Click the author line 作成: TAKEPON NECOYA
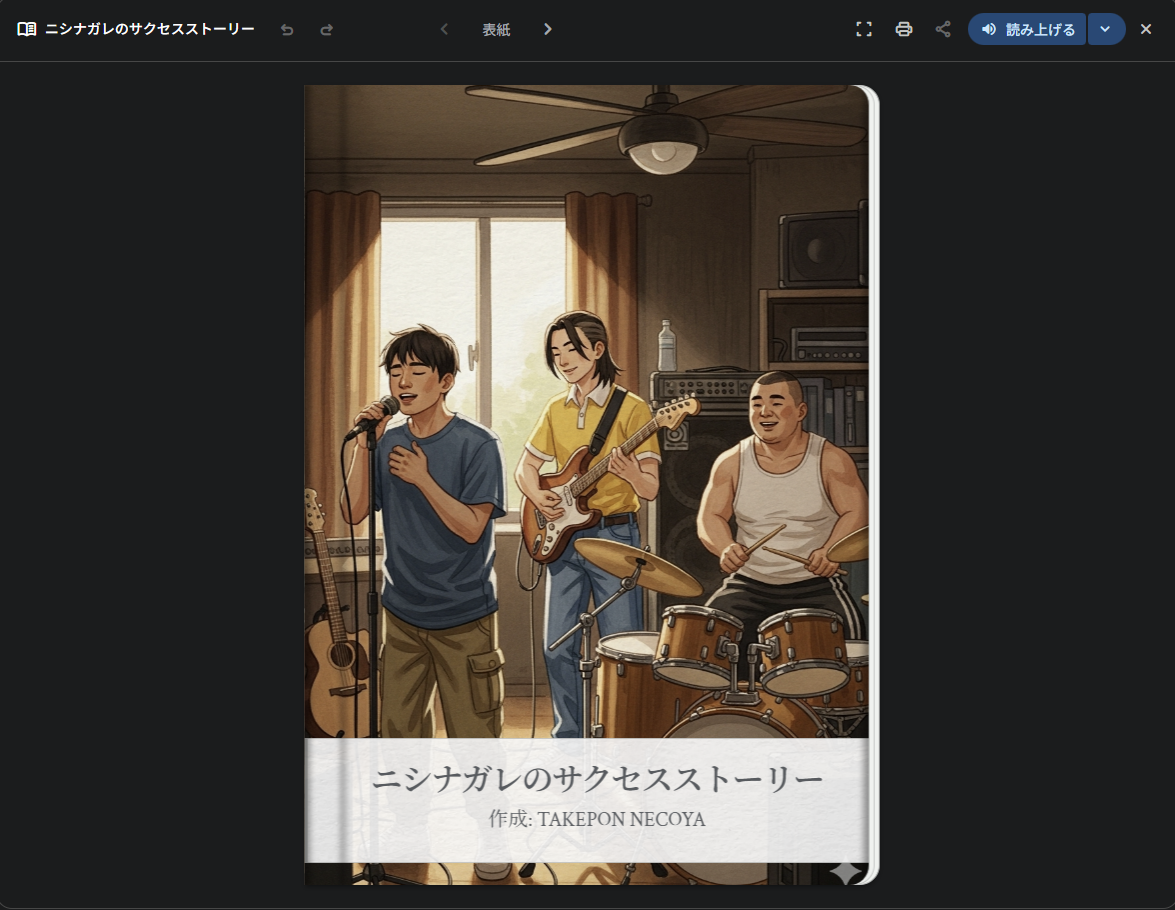Screen dimensions: 1175x910 pos(597,819)
